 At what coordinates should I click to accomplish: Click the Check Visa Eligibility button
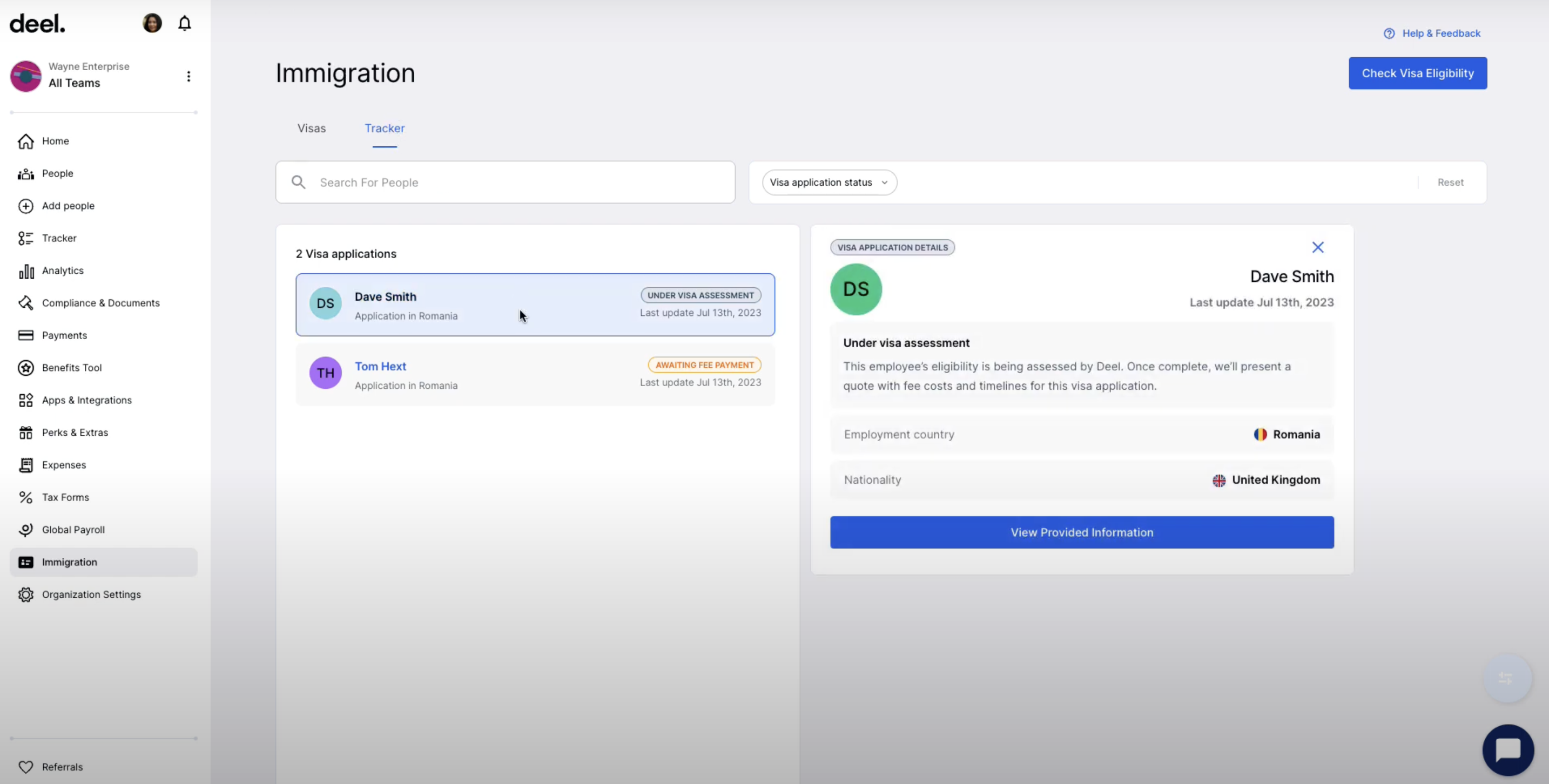click(1417, 73)
